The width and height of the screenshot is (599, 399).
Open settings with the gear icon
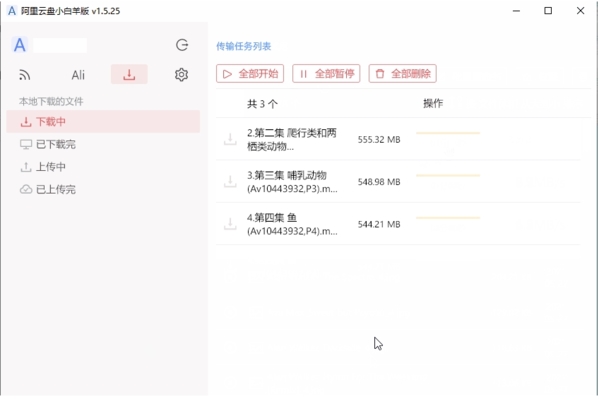pos(181,75)
